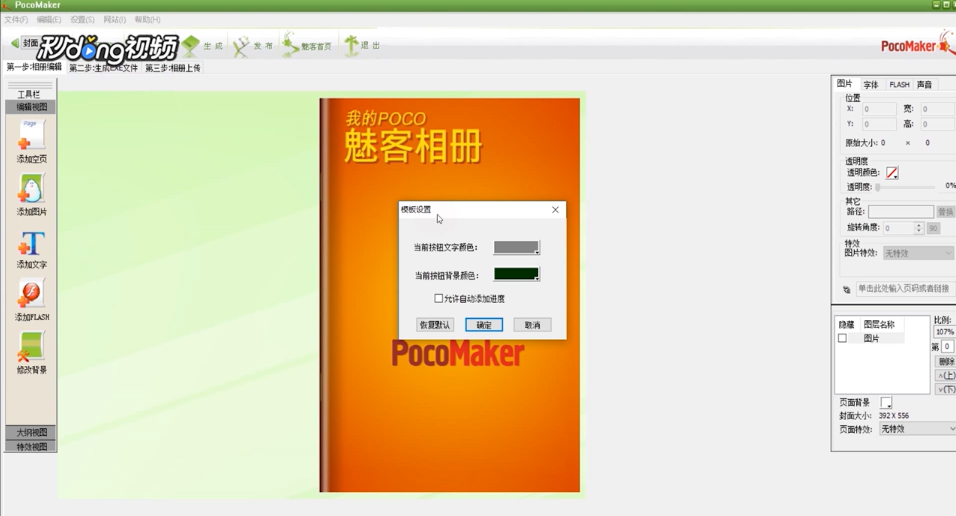Click the path (路径) input field

point(901,212)
